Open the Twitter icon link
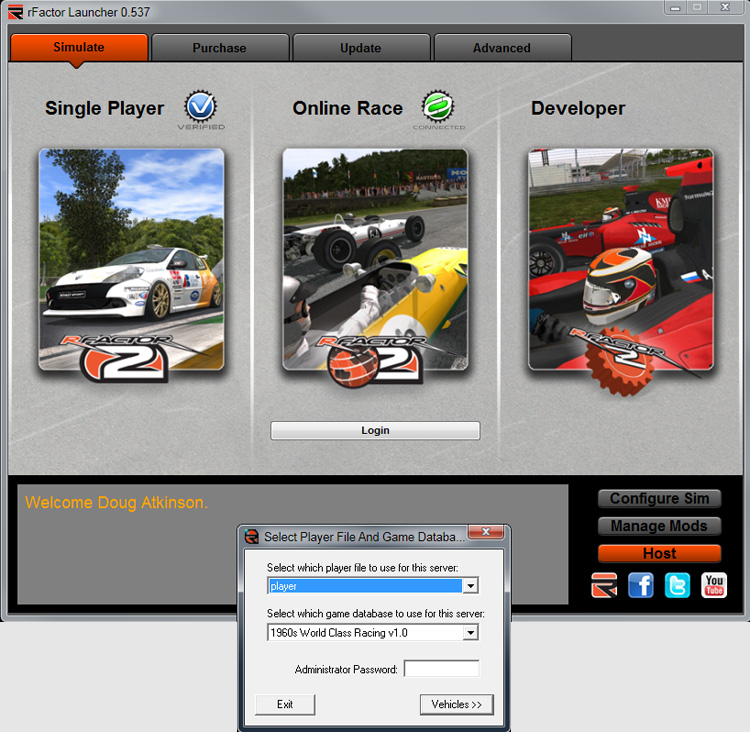This screenshot has width=750, height=732. [x=678, y=585]
